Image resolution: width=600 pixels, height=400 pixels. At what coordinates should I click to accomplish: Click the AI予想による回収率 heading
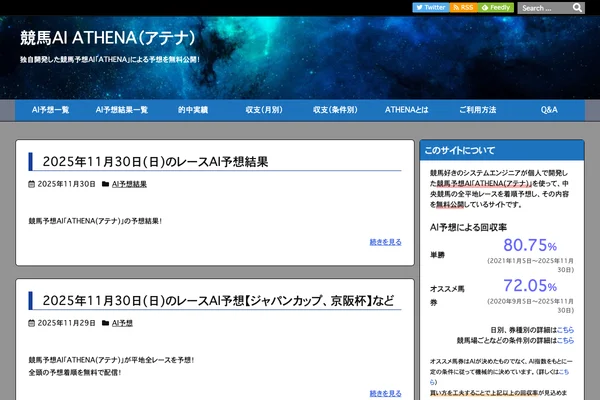(468, 227)
